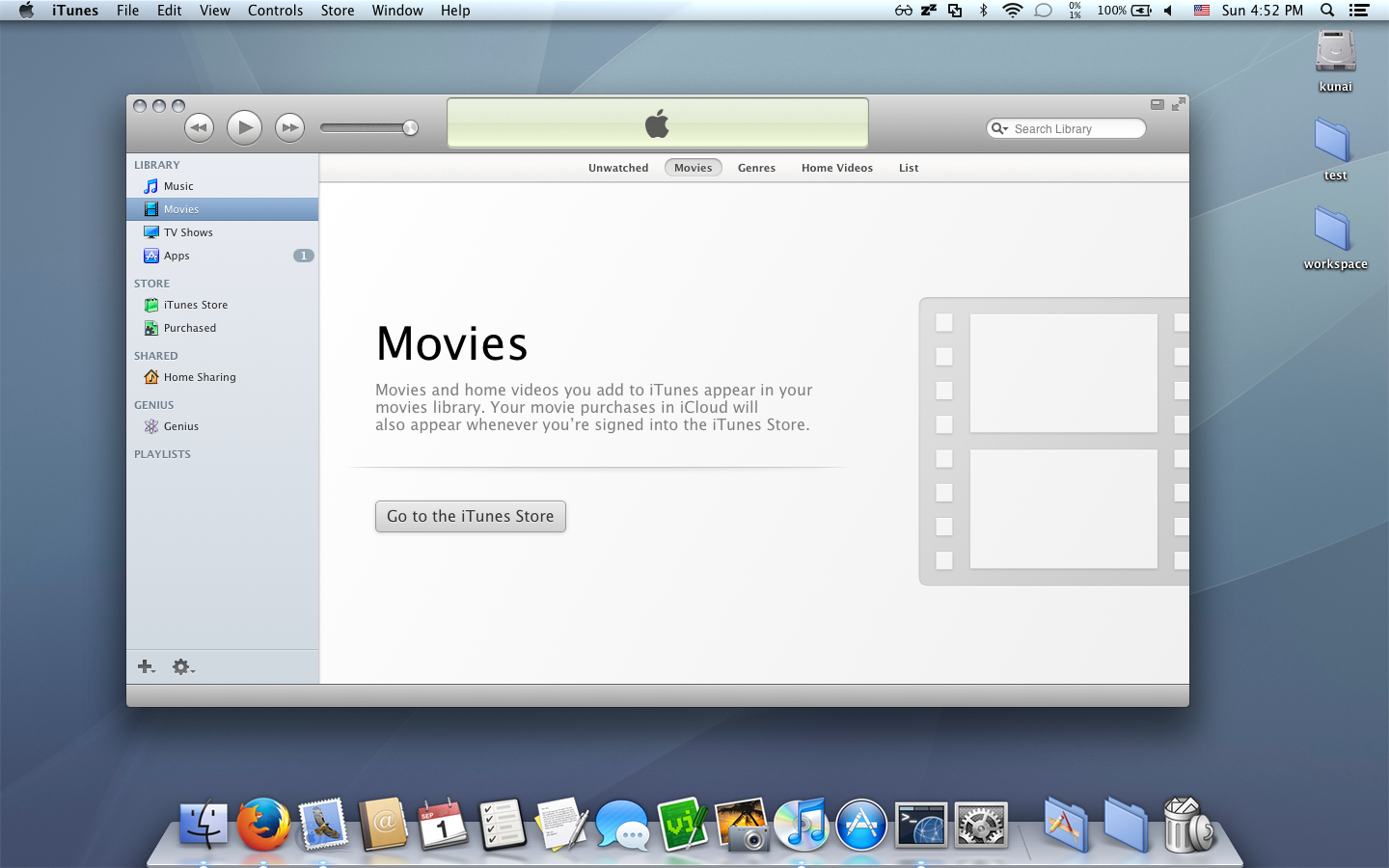The width and height of the screenshot is (1389, 868).
Task: Open the File menu
Action: [x=127, y=11]
